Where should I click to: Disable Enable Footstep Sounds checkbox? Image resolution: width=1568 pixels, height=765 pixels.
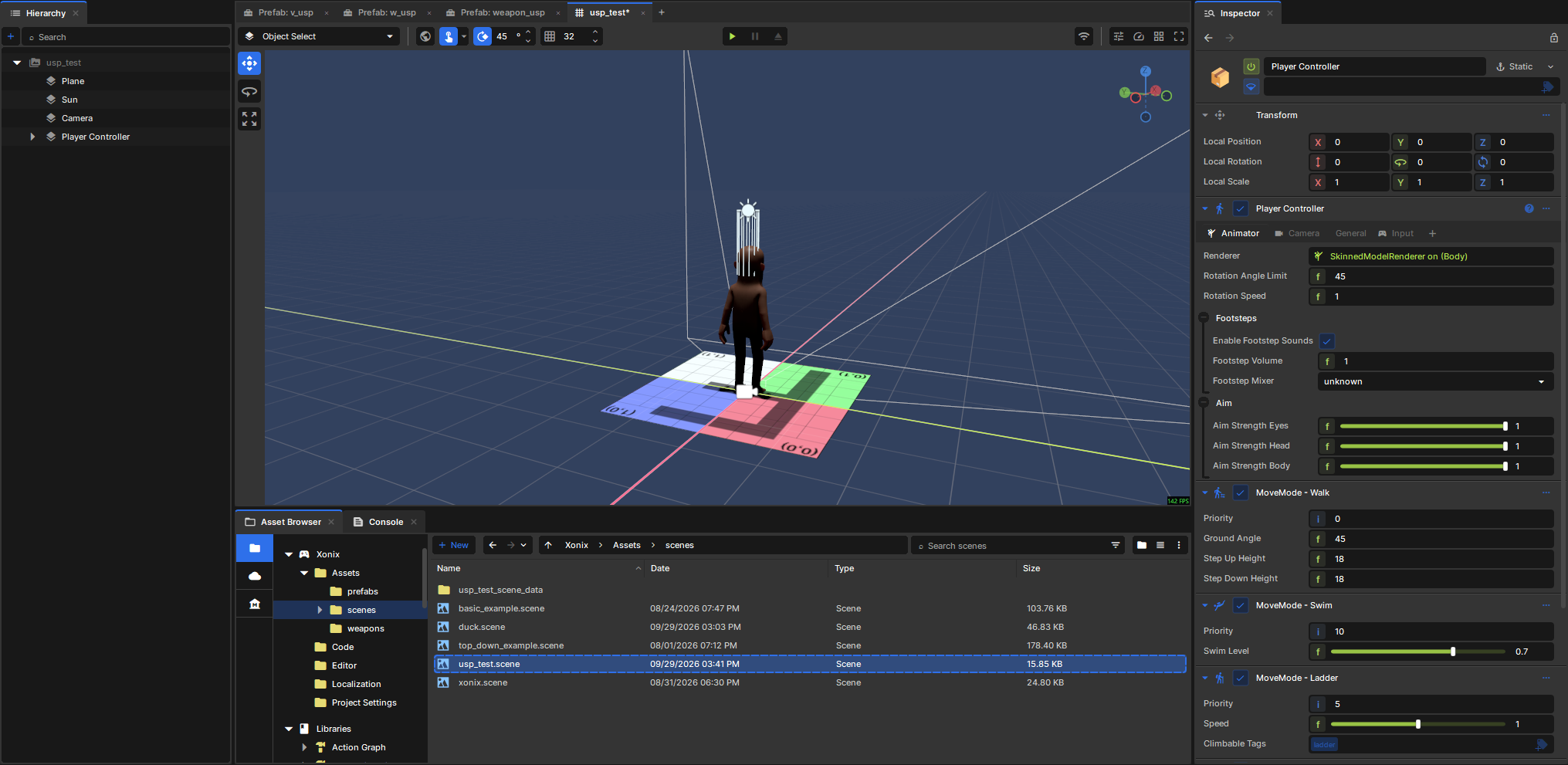(x=1327, y=341)
